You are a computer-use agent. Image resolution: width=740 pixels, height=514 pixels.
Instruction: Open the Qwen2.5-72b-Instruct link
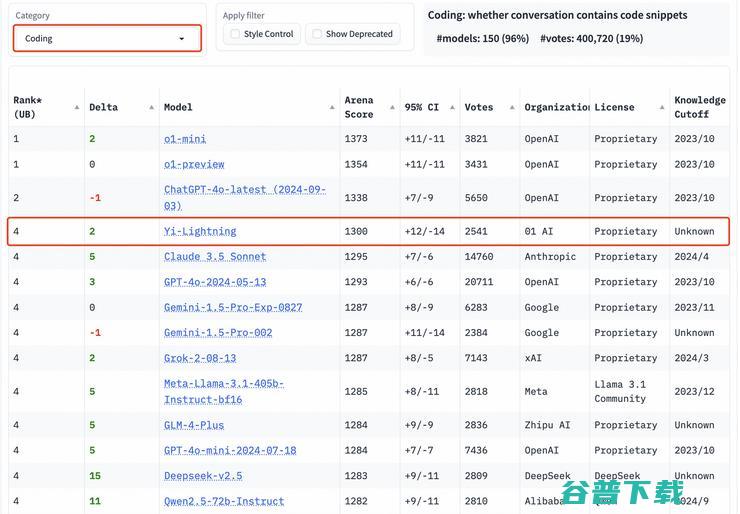pyautogui.click(x=224, y=501)
